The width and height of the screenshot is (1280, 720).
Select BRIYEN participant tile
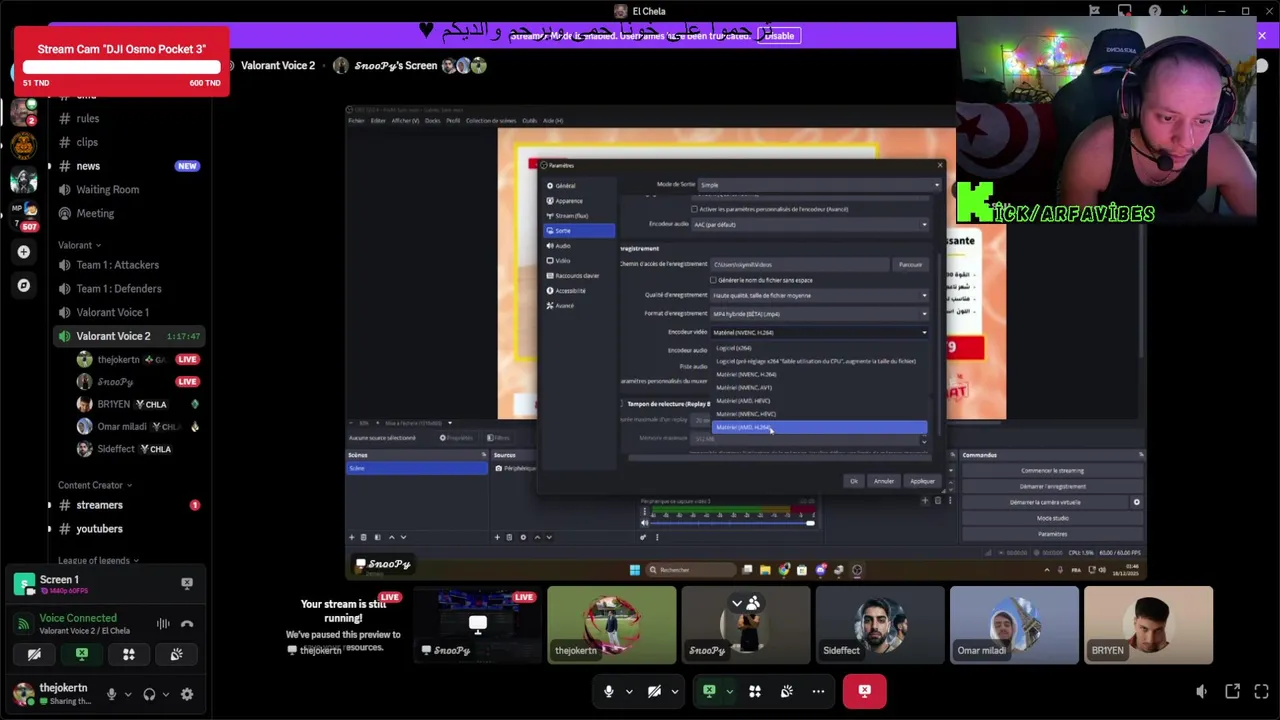pyautogui.click(x=1148, y=625)
